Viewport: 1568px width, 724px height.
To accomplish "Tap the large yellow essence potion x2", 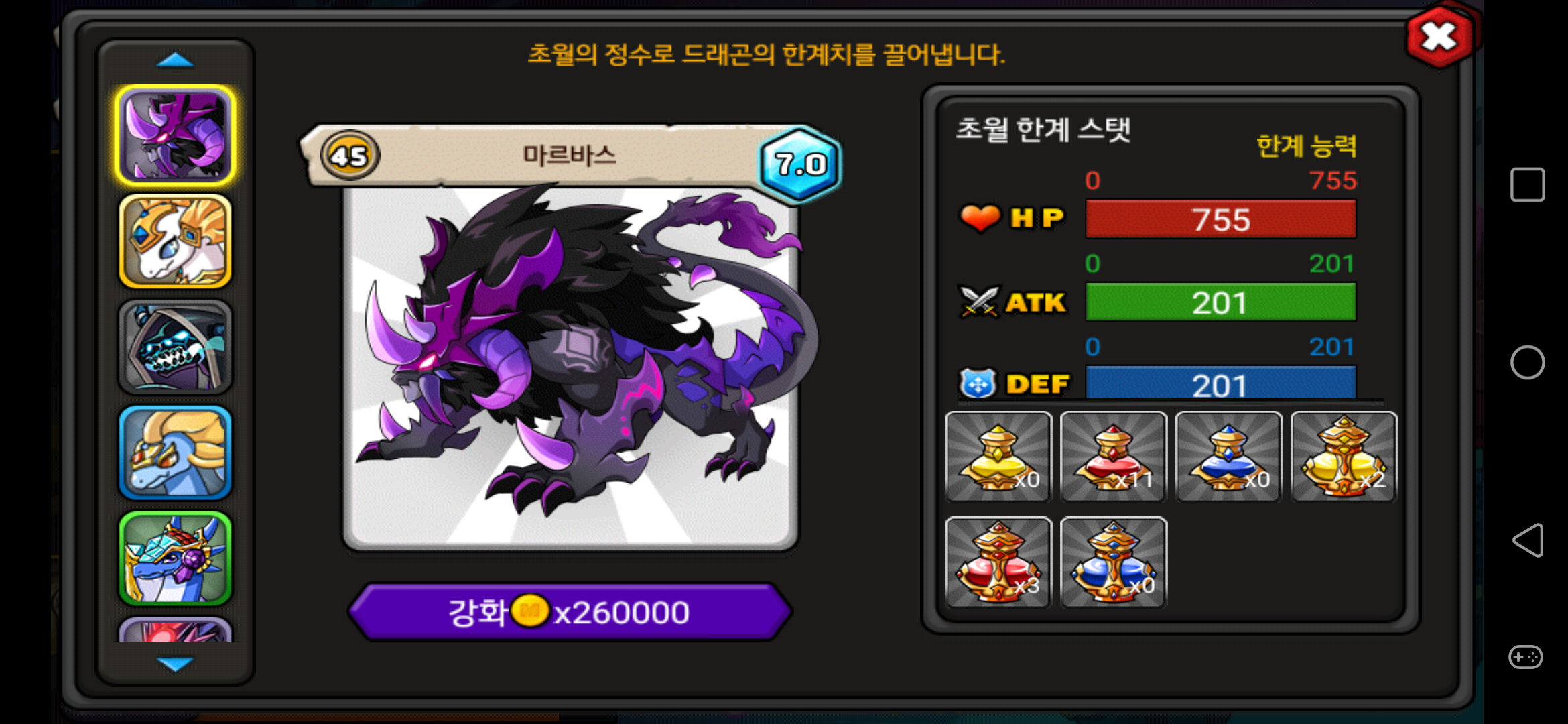I will [1344, 457].
